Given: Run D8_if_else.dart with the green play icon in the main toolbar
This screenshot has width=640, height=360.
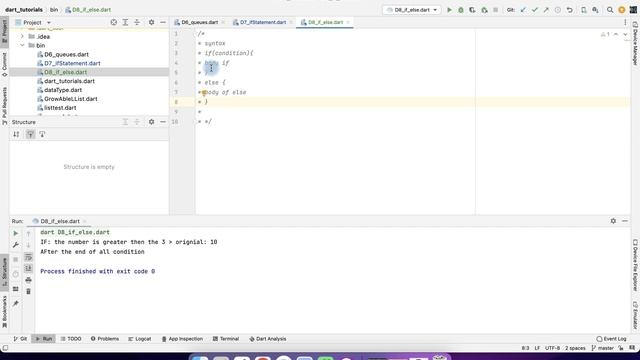Looking at the screenshot, I should point(449,10).
